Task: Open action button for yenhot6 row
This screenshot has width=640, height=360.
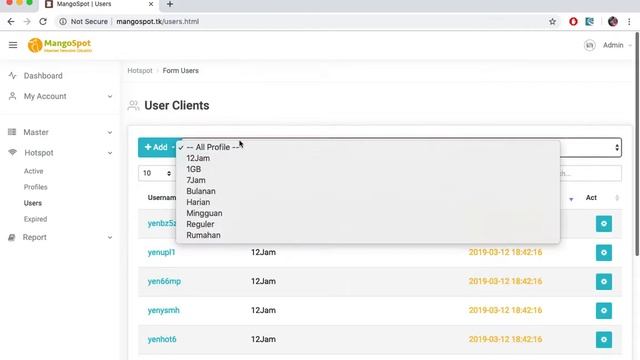Action: [x=604, y=340]
